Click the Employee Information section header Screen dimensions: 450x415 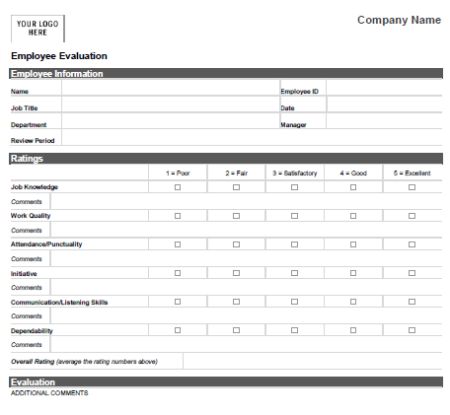click(226, 74)
